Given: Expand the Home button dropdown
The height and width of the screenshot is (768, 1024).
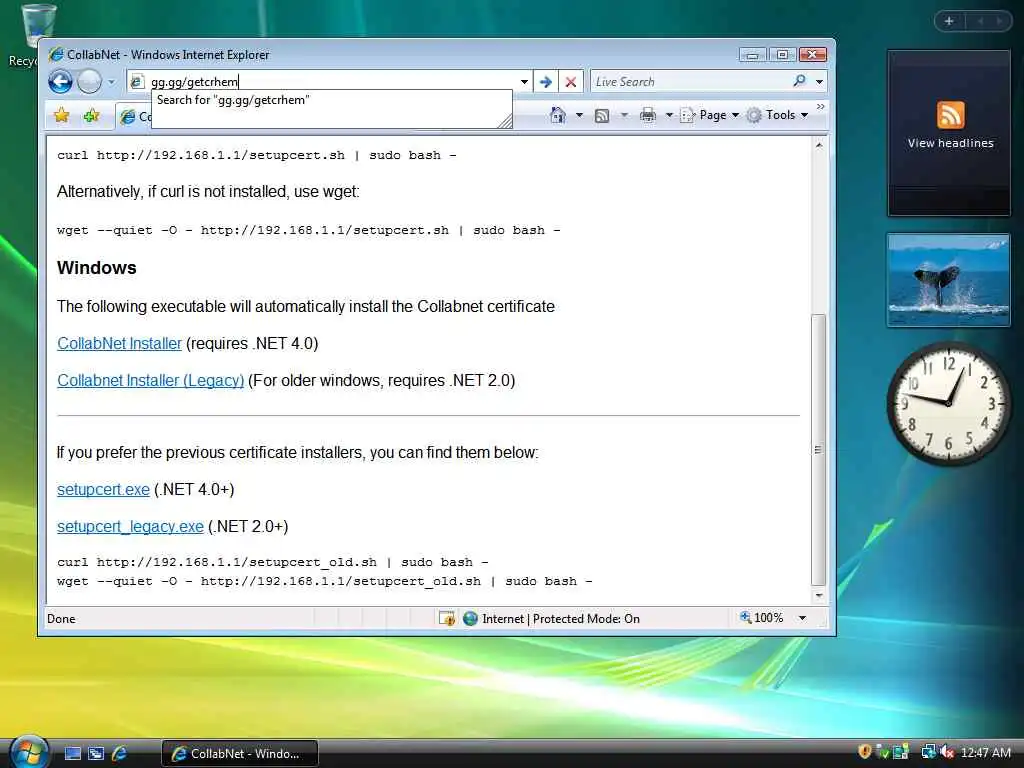Looking at the screenshot, I should pyautogui.click(x=579, y=115).
